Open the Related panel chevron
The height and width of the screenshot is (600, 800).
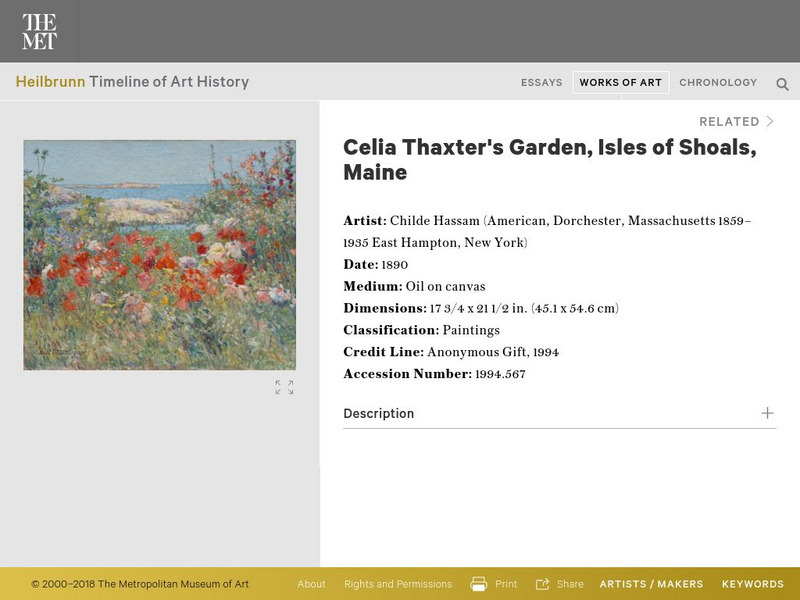coord(770,121)
